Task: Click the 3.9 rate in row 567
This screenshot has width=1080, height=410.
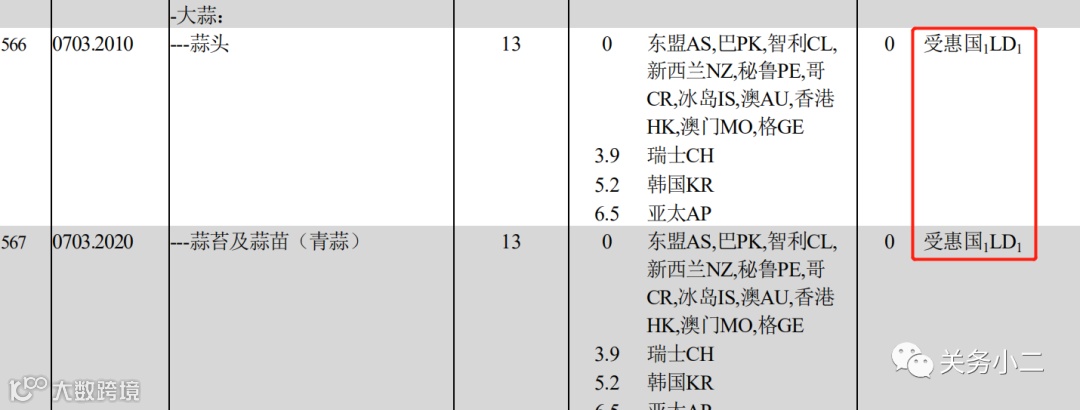Action: (x=607, y=354)
